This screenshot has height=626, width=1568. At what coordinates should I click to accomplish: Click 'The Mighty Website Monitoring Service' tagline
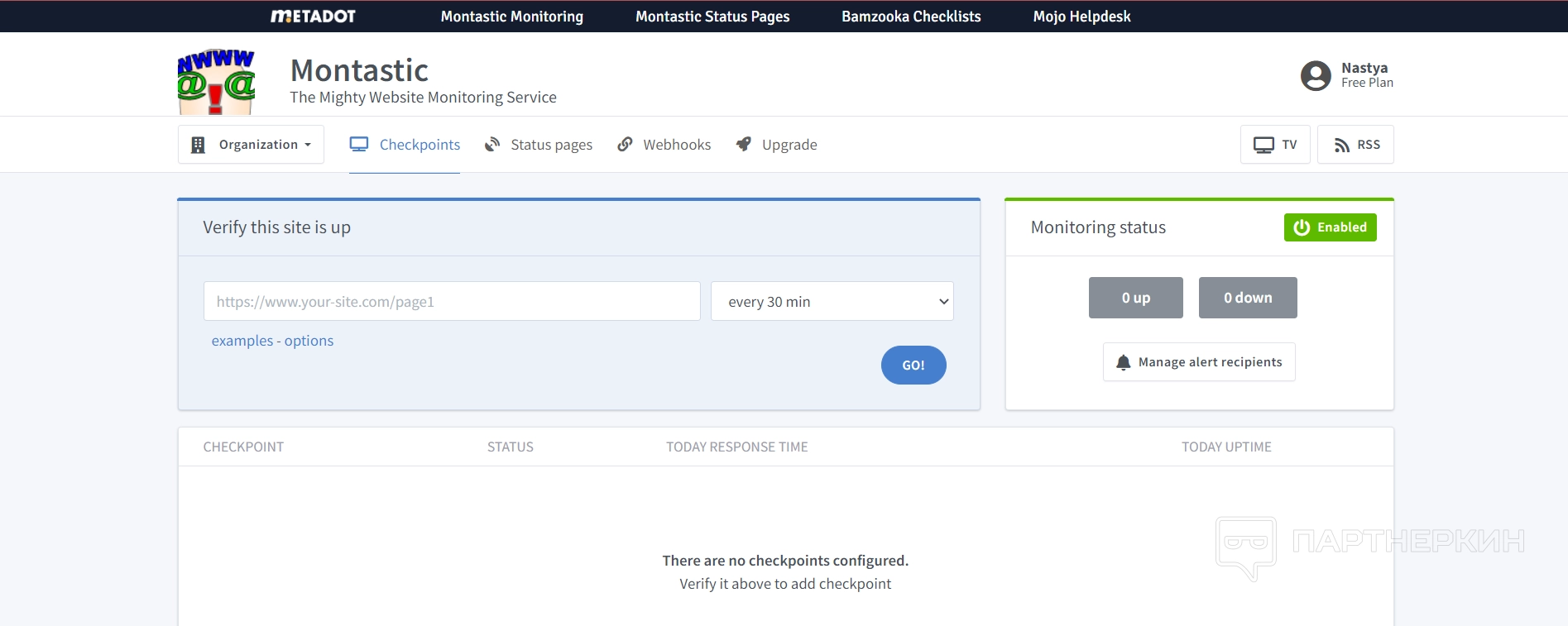(x=423, y=98)
